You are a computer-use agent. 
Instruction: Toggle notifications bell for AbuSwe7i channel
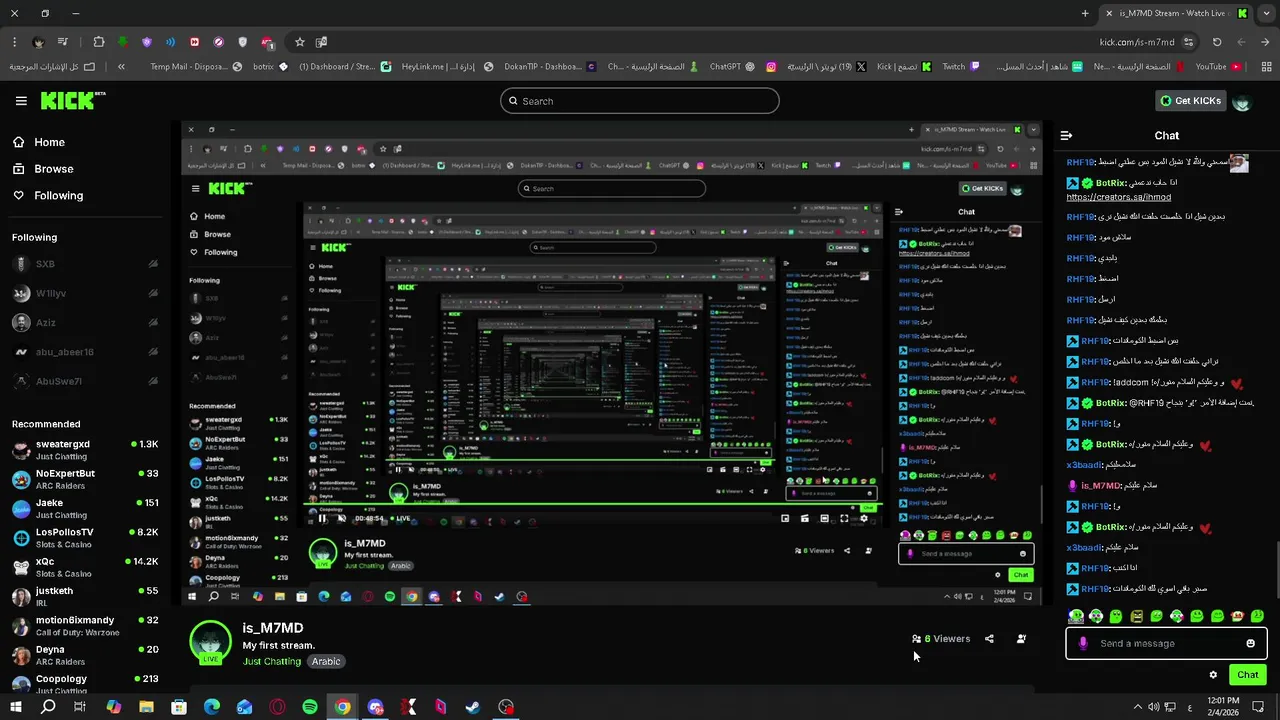(x=153, y=381)
